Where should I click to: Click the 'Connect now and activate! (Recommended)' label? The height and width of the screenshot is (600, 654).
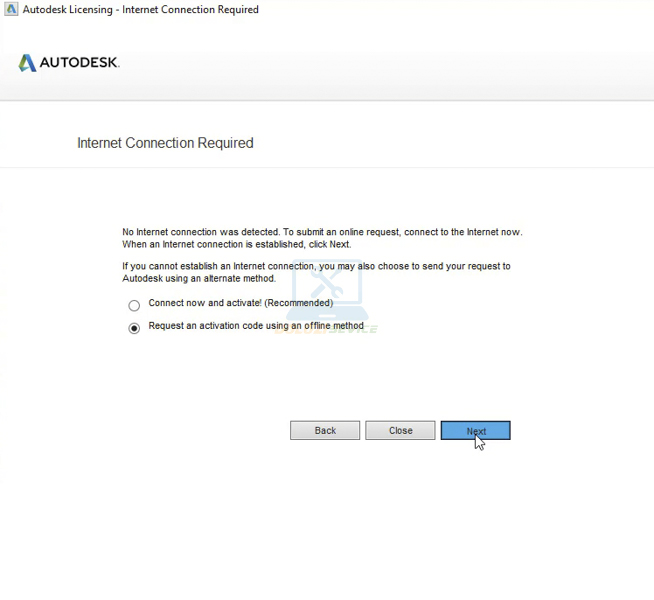pyautogui.click(x=240, y=303)
